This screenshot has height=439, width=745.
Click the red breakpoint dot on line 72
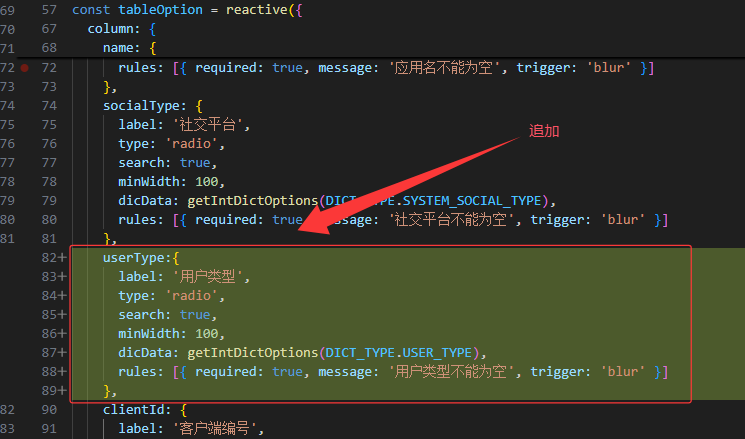coord(24,67)
